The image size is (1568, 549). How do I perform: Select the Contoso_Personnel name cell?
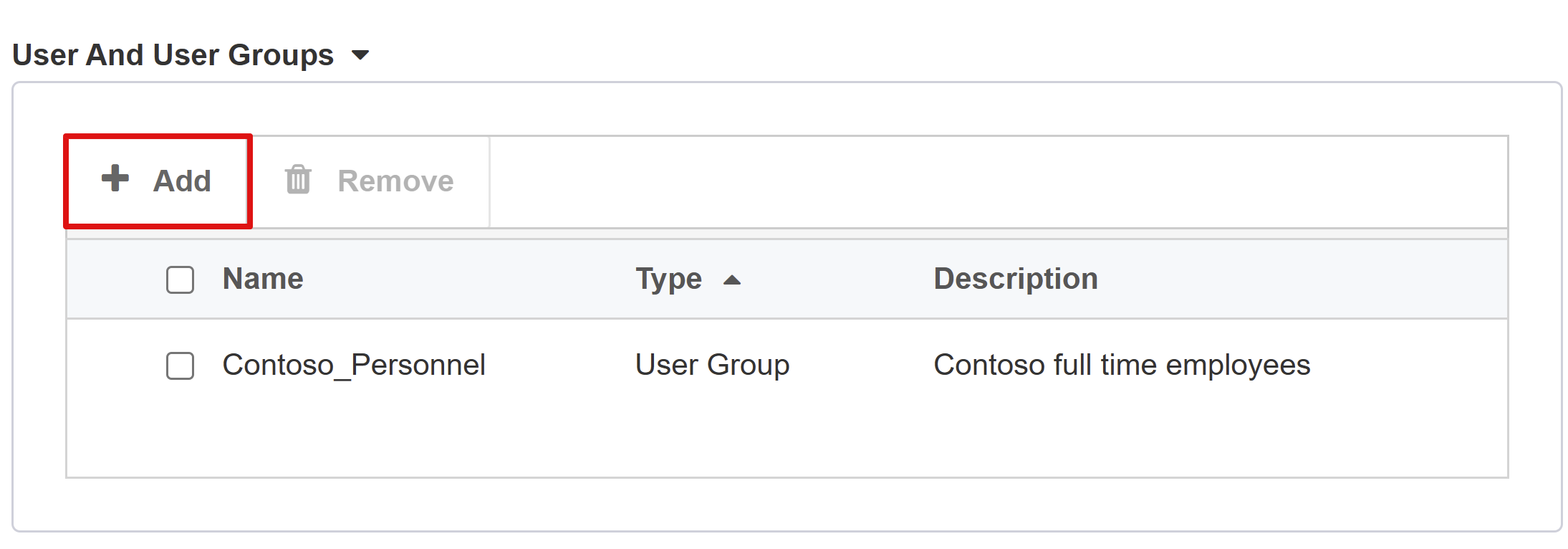[x=354, y=366]
